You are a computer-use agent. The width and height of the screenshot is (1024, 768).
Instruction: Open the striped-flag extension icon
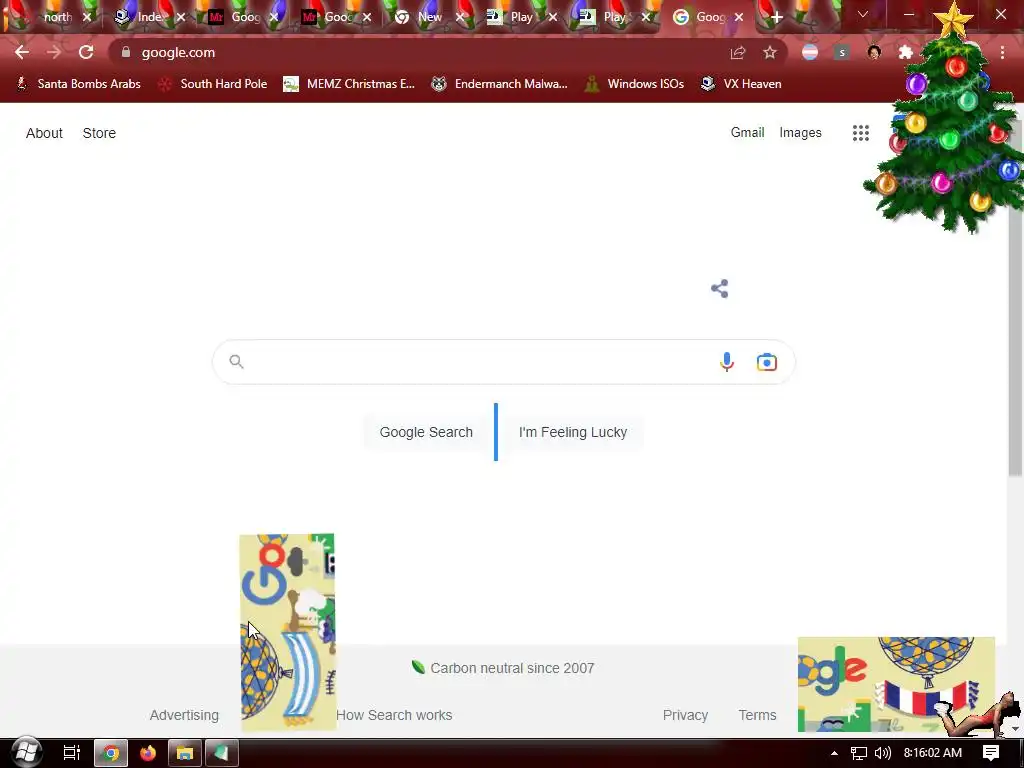pyautogui.click(x=810, y=52)
